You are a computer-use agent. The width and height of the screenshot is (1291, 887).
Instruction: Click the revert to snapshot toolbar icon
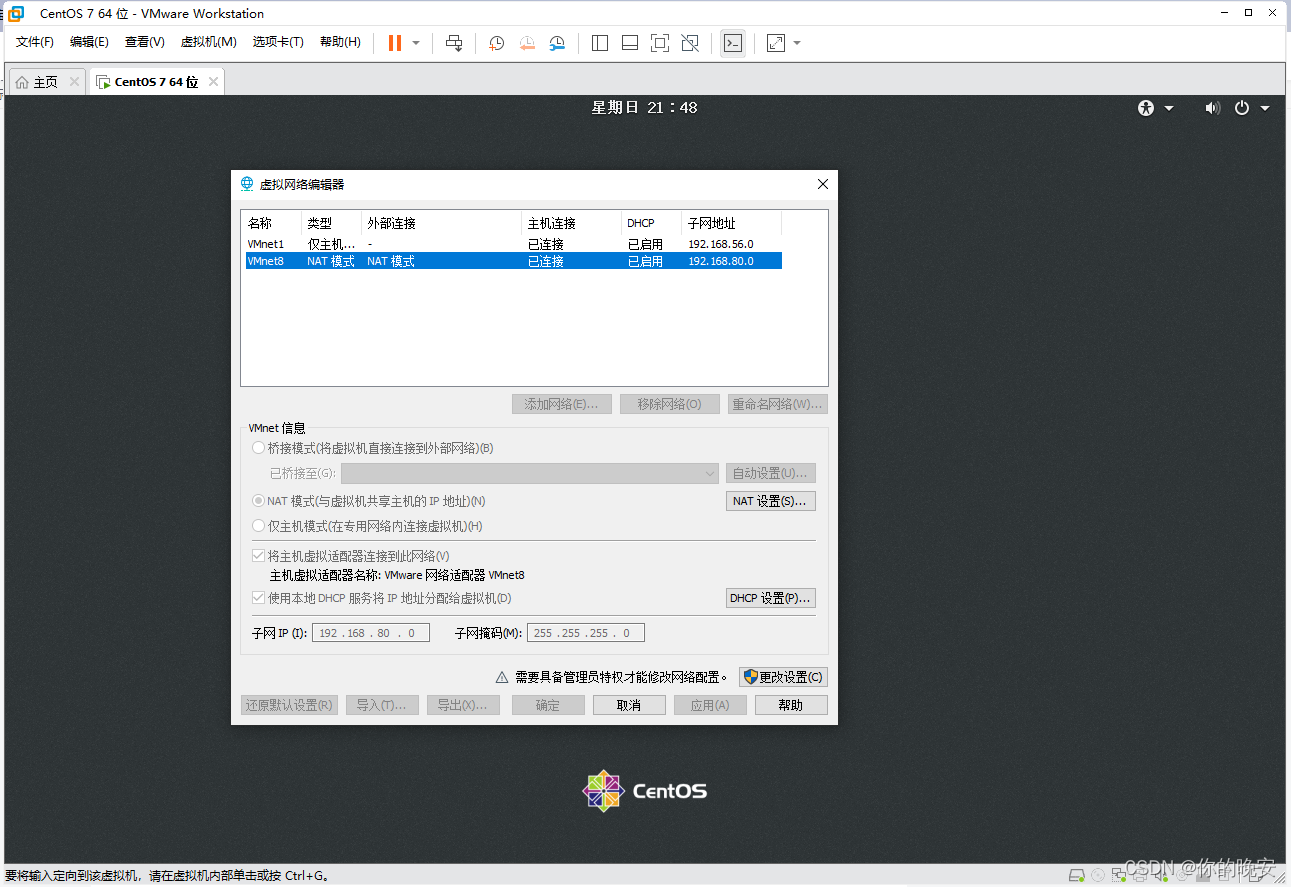[527, 43]
